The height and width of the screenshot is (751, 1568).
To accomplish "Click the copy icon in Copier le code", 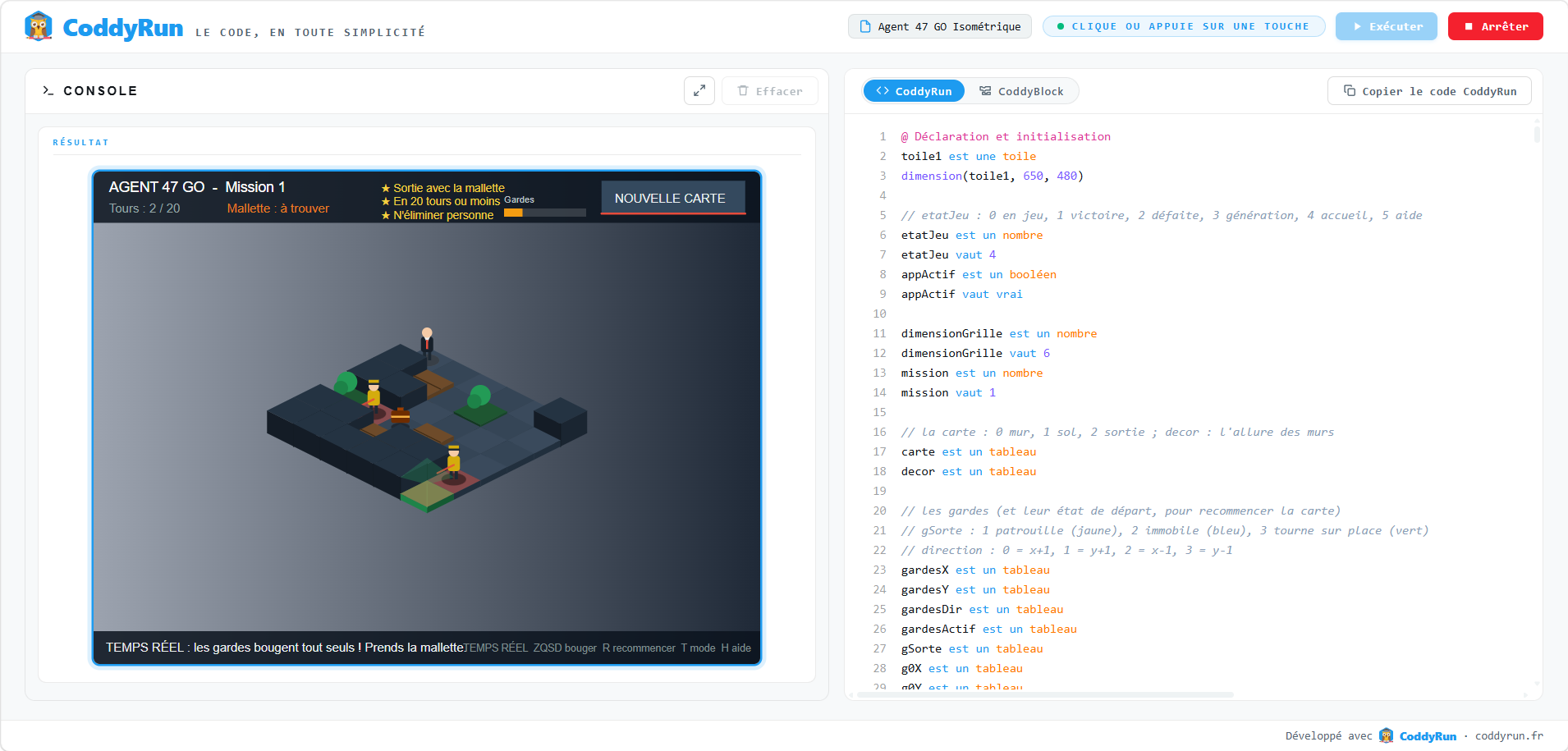I will coord(1350,90).
